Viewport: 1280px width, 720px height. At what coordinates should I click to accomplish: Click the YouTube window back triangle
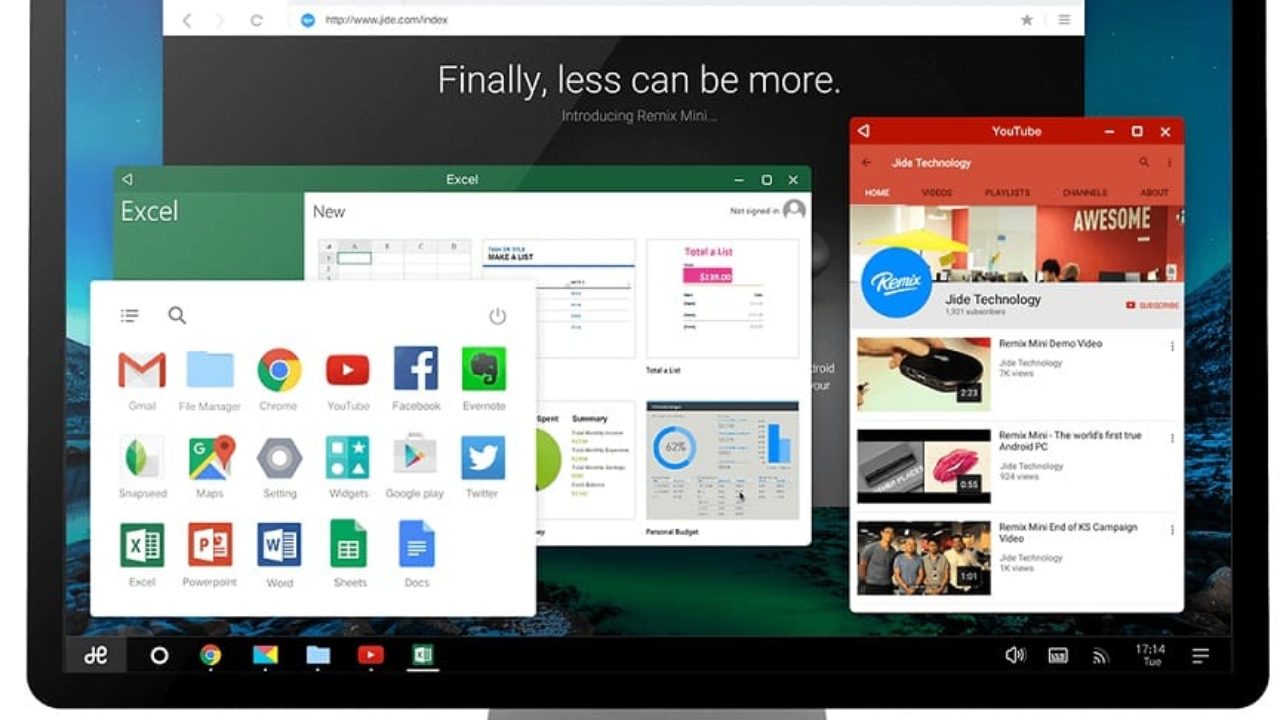(x=864, y=131)
